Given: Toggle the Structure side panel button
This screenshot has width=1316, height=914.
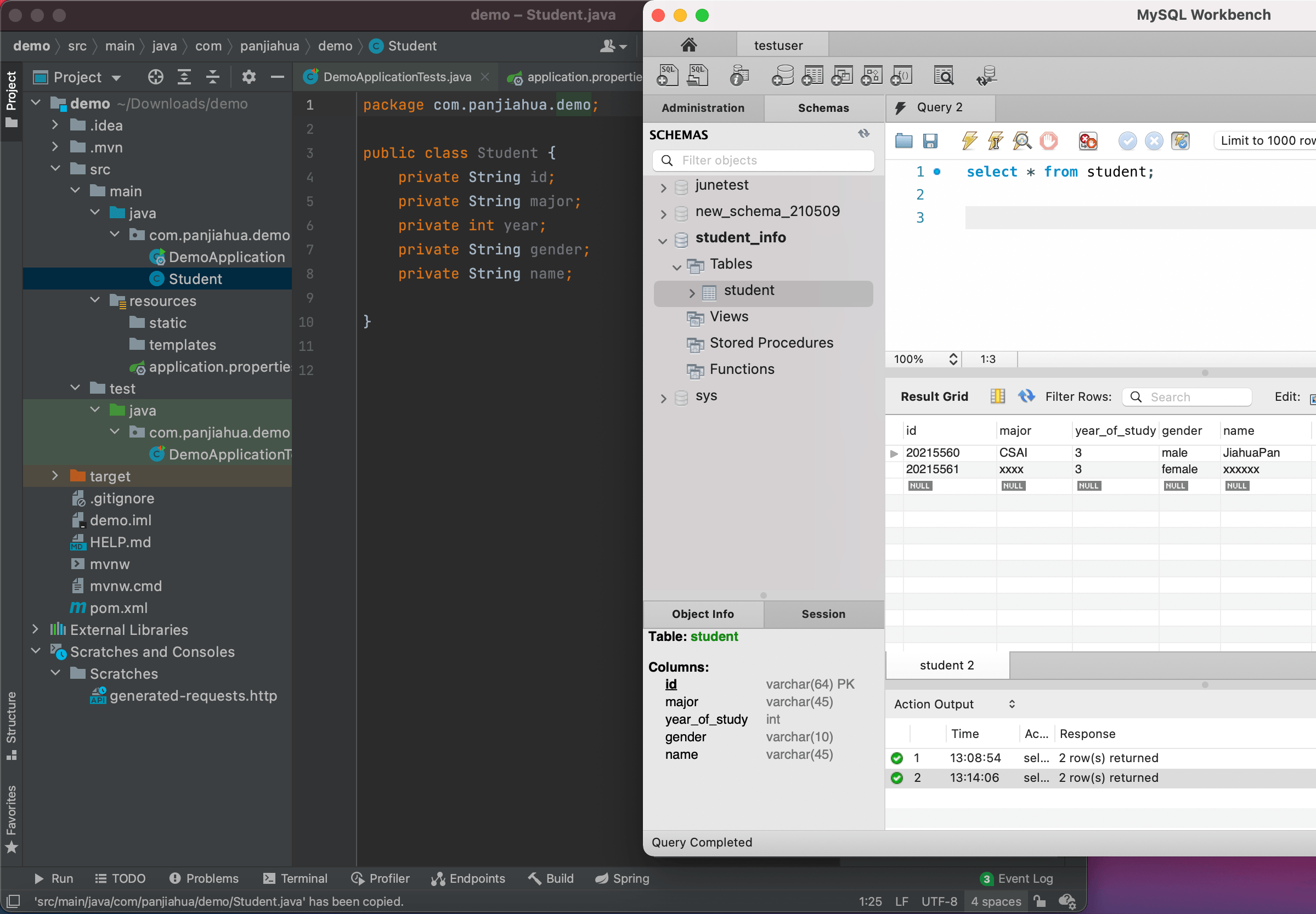Looking at the screenshot, I should [x=11, y=724].
